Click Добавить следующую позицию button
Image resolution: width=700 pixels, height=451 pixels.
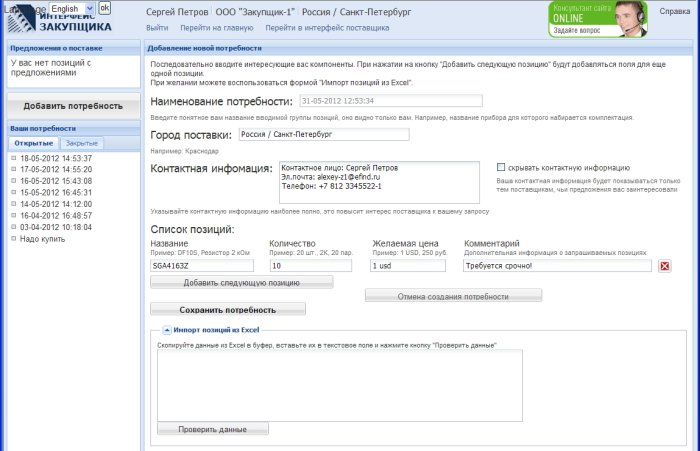242,283
